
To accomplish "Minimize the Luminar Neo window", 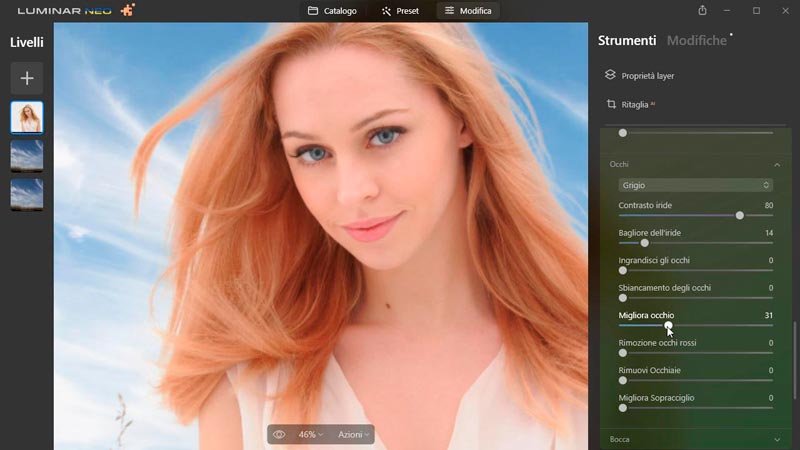I will pos(727,11).
